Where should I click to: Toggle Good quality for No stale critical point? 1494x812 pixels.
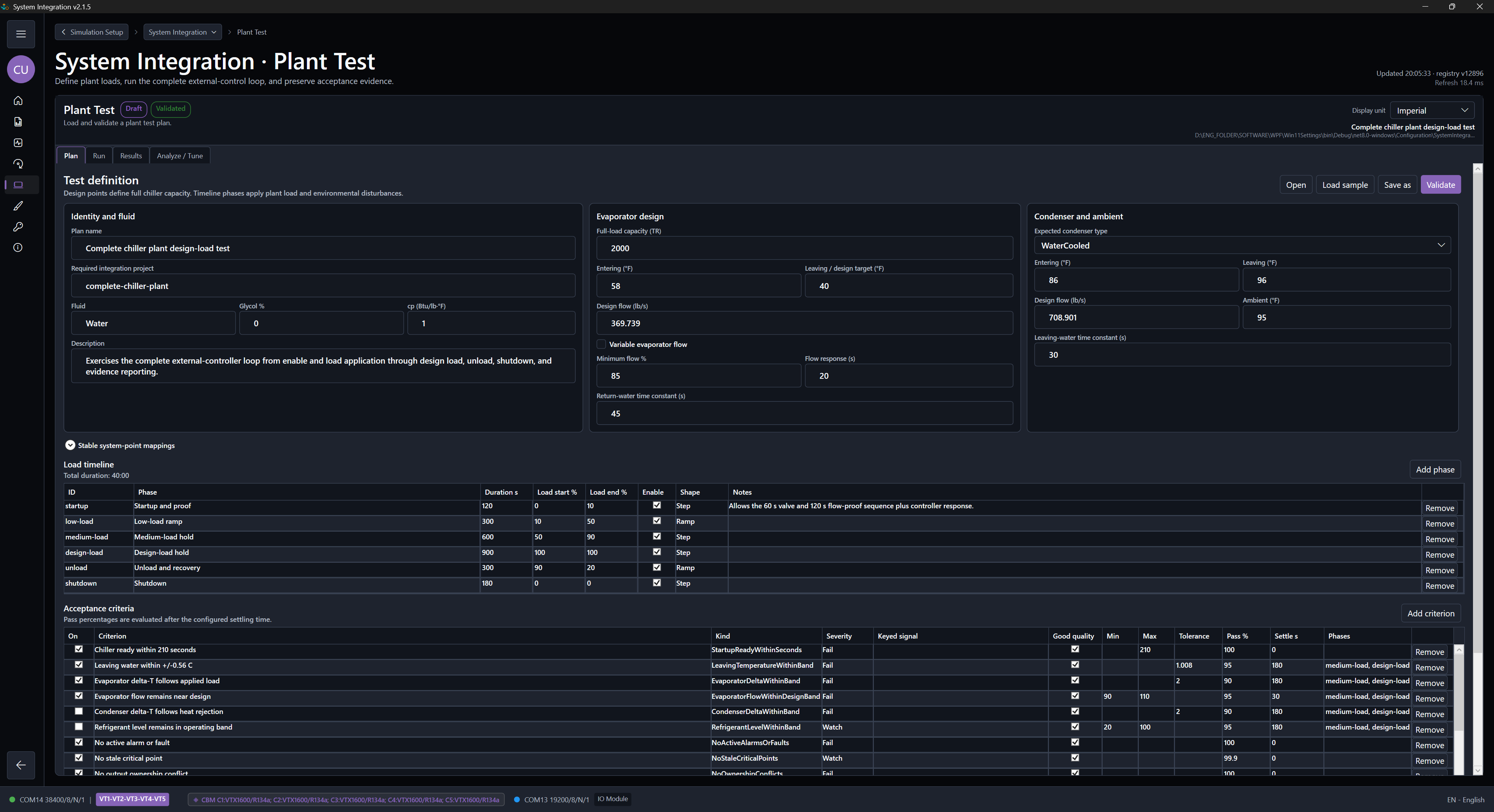tap(1075, 758)
